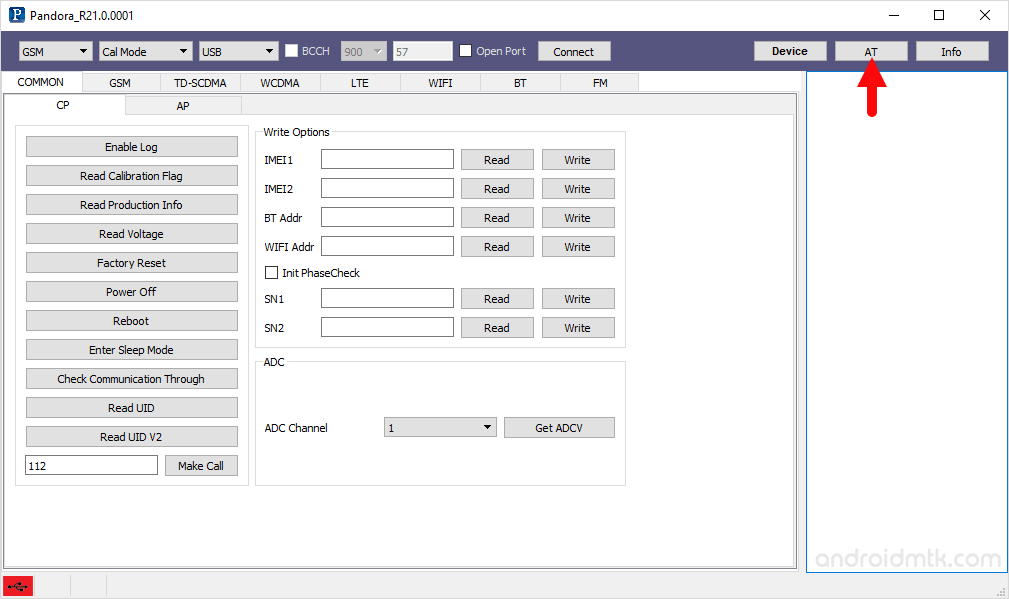Expand the ADC Channel dropdown
Viewport: 1009px width, 599px height.
coord(440,427)
